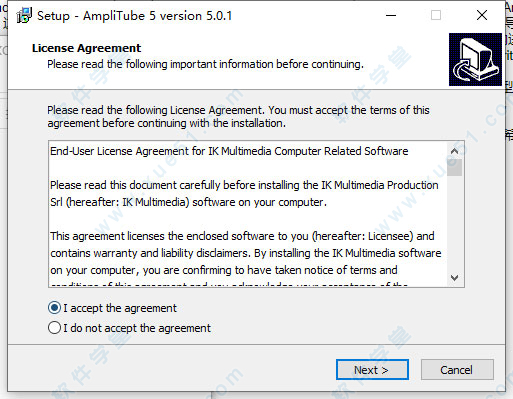Click the computer installer graphic in header
Image resolution: width=513 pixels, height=399 pixels.
tap(475, 59)
